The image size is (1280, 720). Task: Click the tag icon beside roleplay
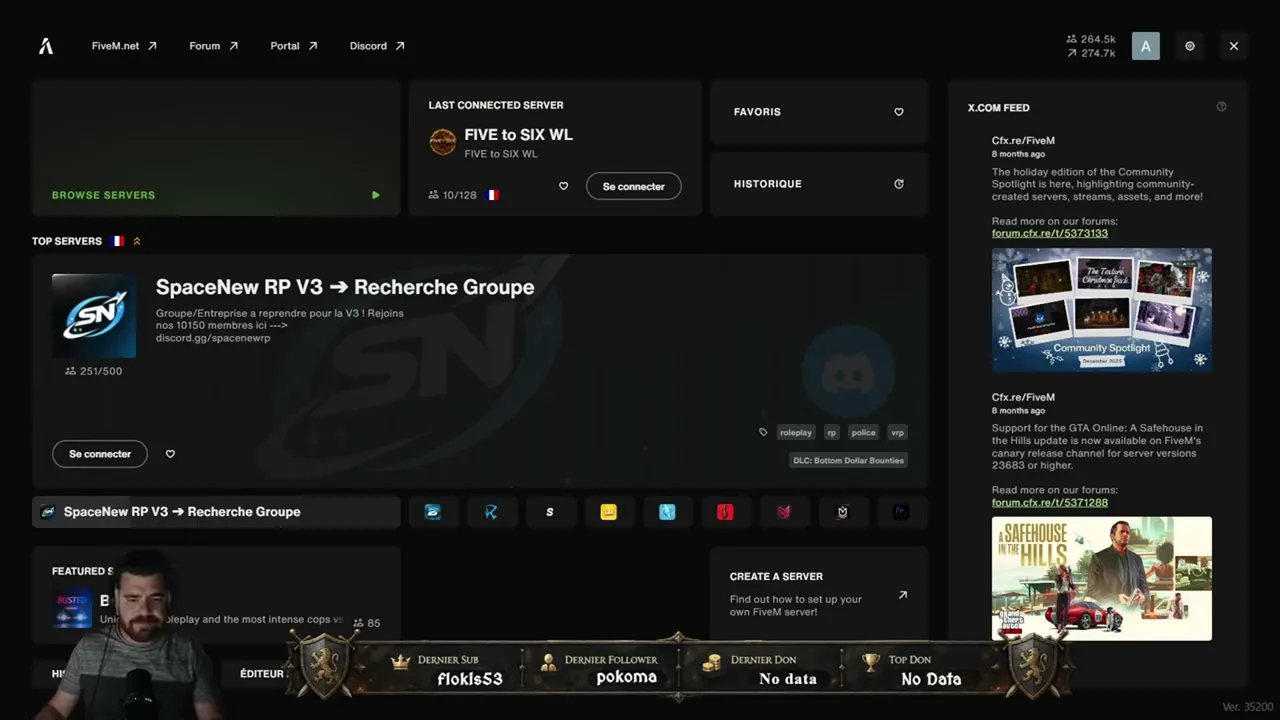(x=763, y=433)
